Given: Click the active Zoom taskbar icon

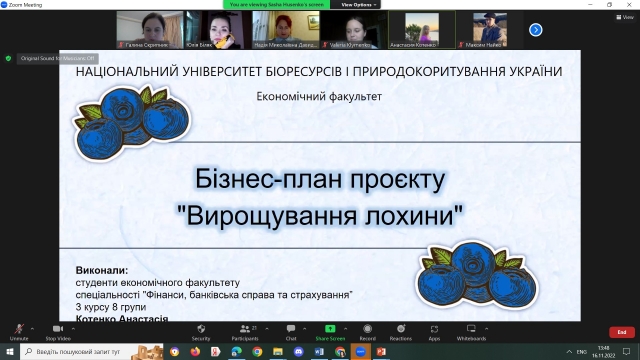Looking at the screenshot, I should (360, 351).
